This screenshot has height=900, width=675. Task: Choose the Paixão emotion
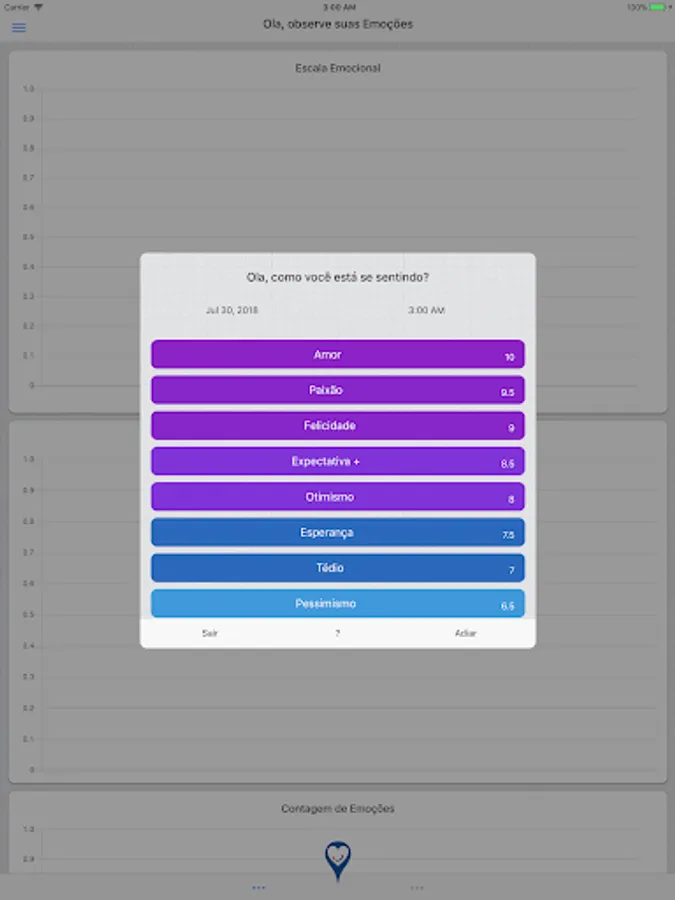coord(337,390)
